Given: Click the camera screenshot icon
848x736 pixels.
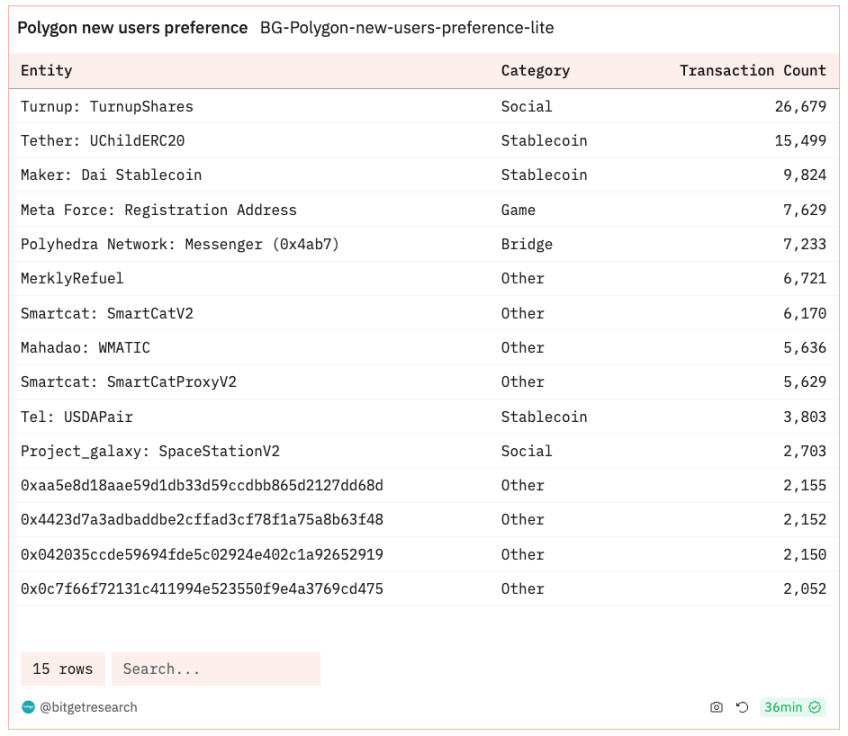Looking at the screenshot, I should coord(716,707).
